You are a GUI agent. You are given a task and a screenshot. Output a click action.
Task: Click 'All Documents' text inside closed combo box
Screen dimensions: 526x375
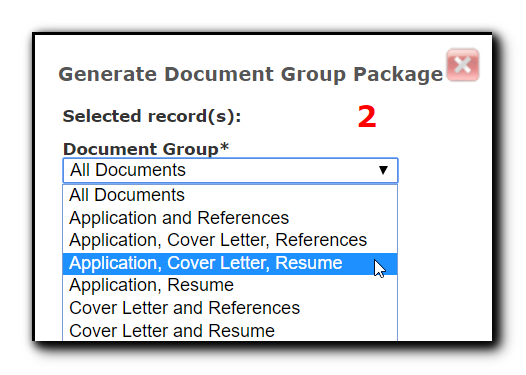pos(127,170)
